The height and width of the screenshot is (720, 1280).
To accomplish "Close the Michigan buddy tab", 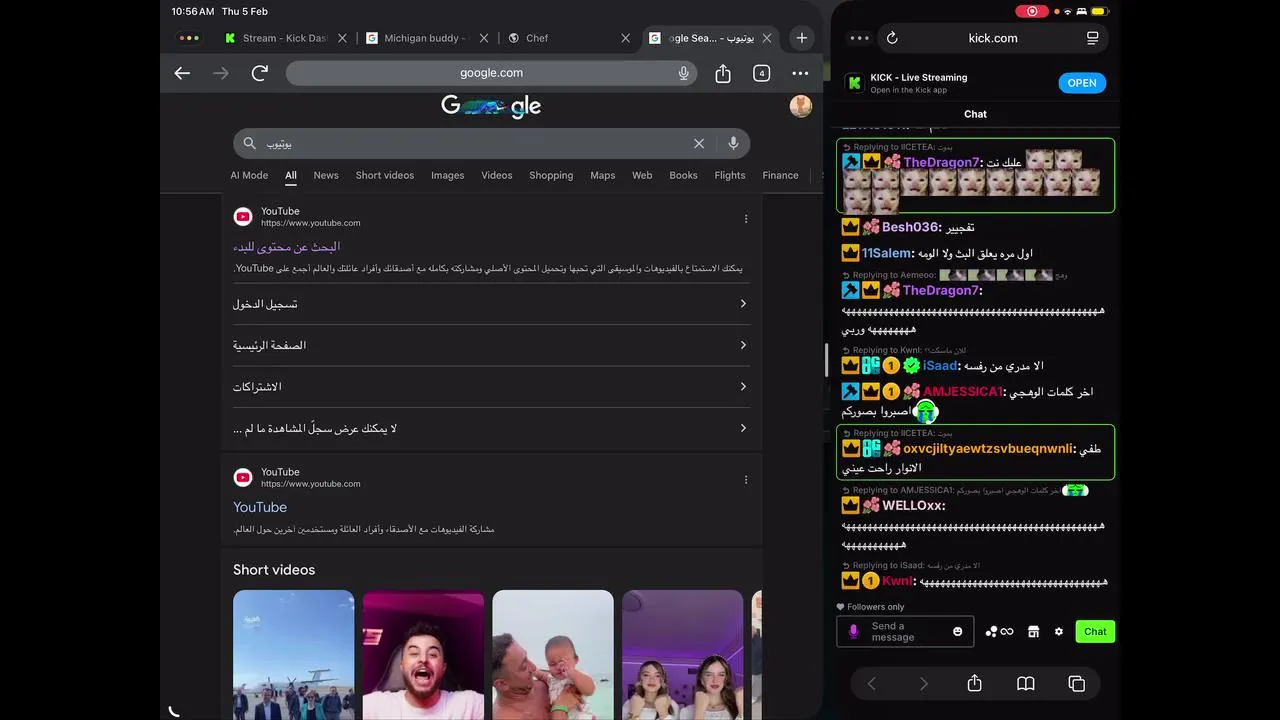I will coord(484,38).
